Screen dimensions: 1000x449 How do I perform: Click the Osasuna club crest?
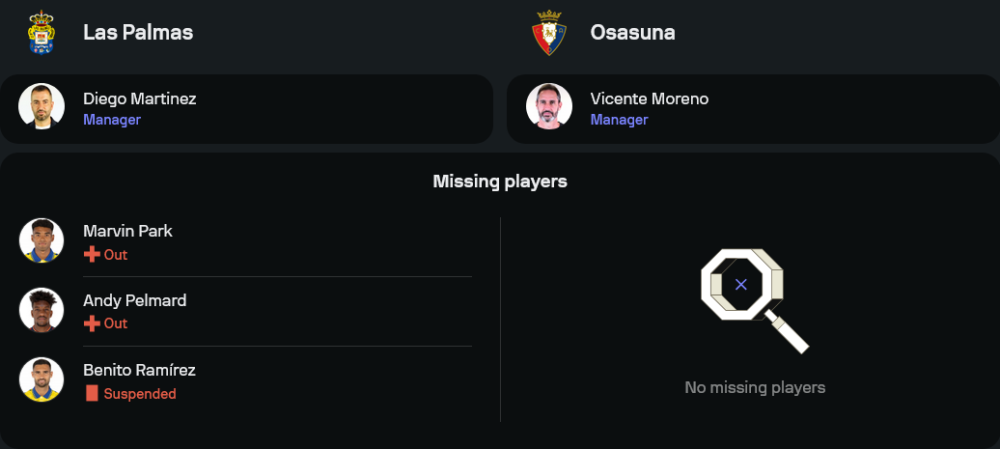click(549, 32)
